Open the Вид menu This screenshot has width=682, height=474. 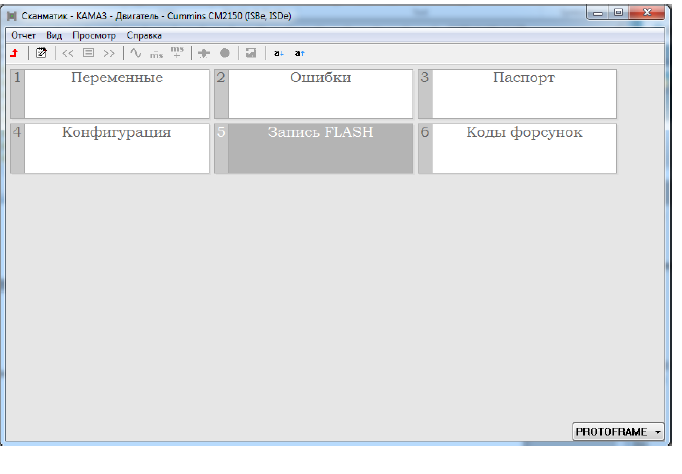tap(54, 36)
